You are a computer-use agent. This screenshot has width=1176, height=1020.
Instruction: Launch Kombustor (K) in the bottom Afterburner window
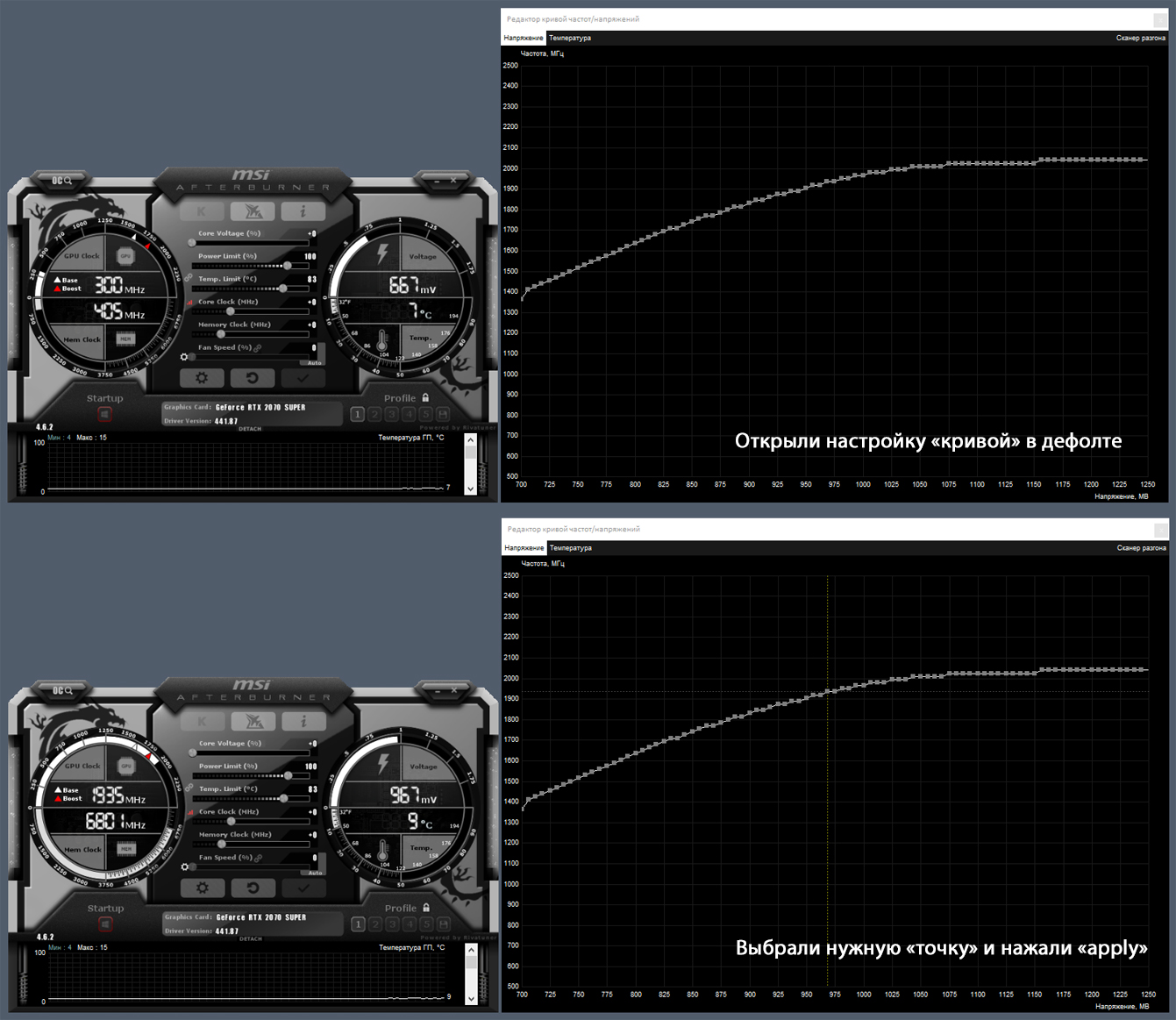click(203, 722)
